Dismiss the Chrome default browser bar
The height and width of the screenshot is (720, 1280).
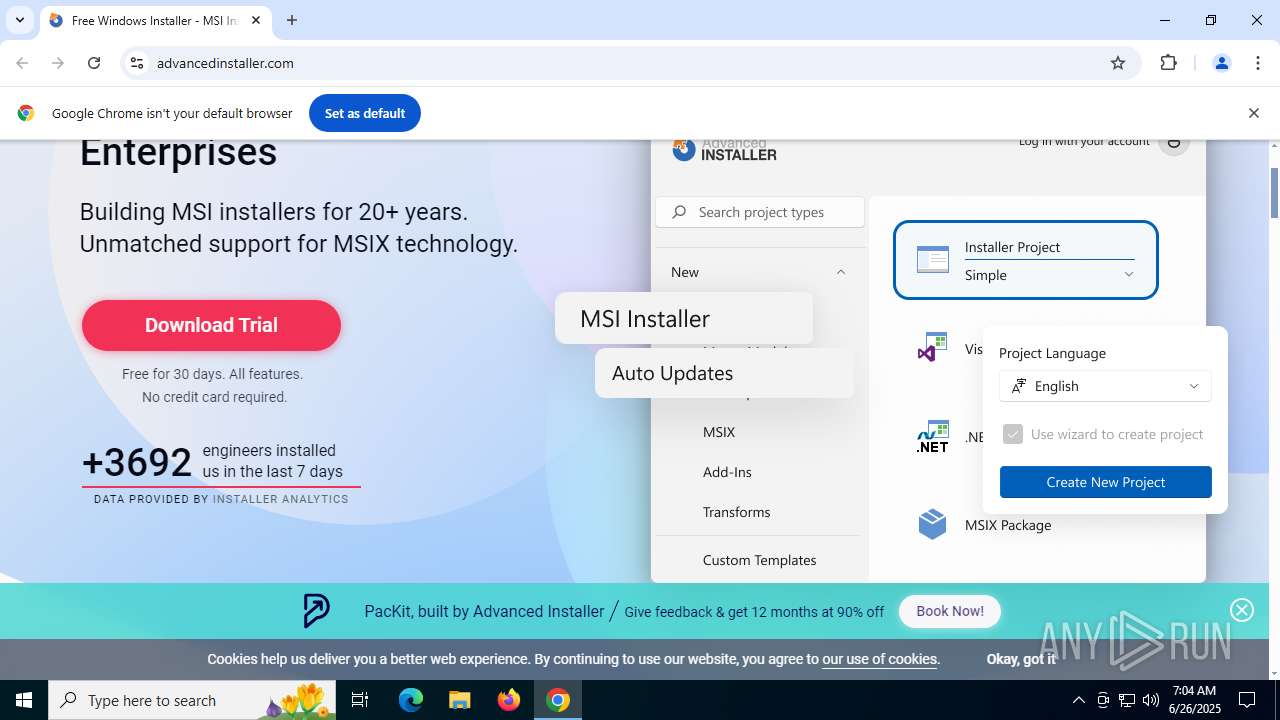(1253, 113)
